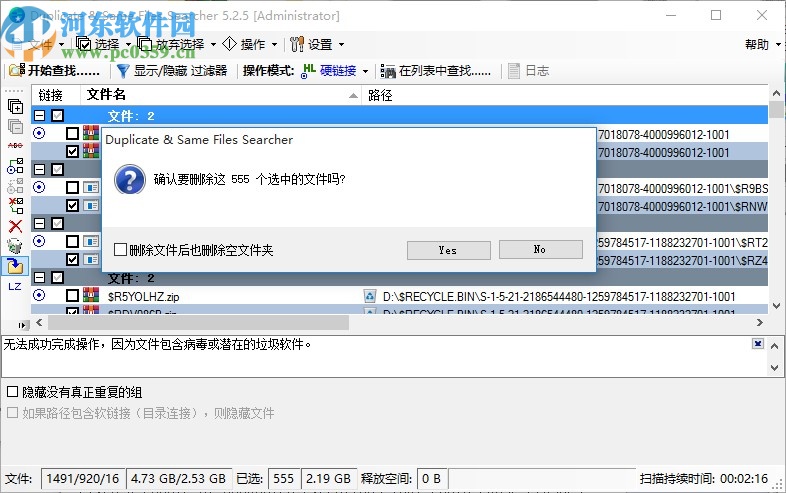Click recycle bin icon beside $R5YOLHZ.zip path
Image resolution: width=786 pixels, height=493 pixels.
[370, 296]
